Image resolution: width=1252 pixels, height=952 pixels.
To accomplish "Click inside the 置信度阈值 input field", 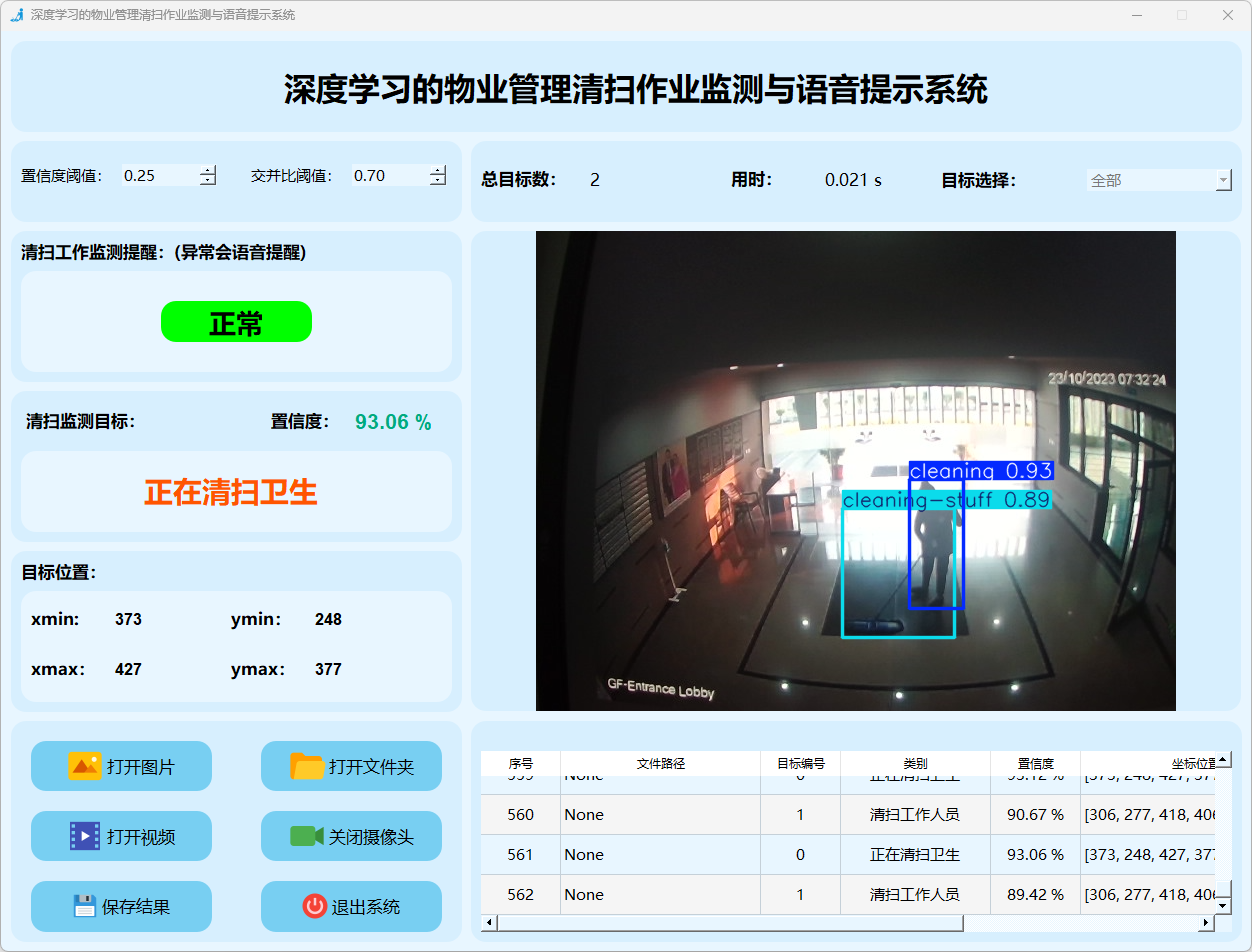I will point(158,176).
